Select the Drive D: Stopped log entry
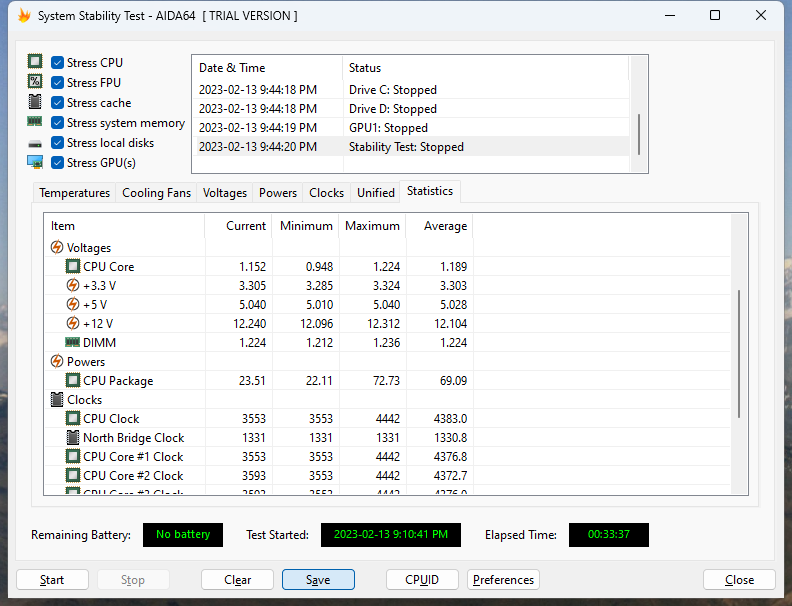This screenshot has height=606, width=792. 411,109
